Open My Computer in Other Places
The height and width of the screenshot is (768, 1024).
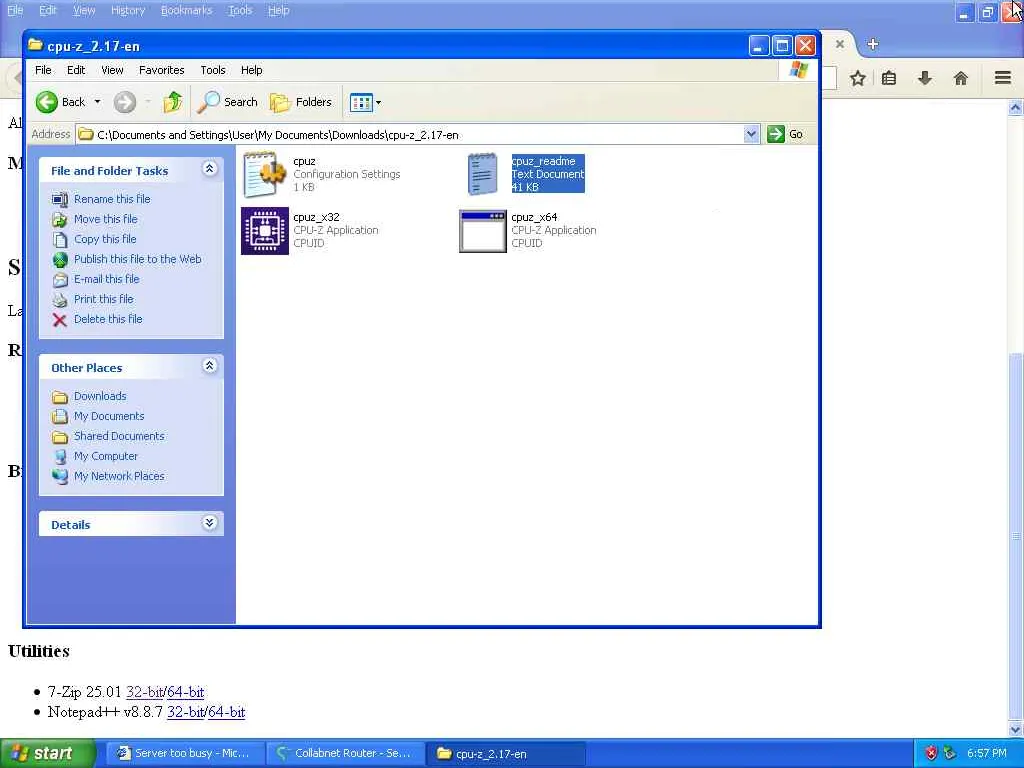[106, 456]
